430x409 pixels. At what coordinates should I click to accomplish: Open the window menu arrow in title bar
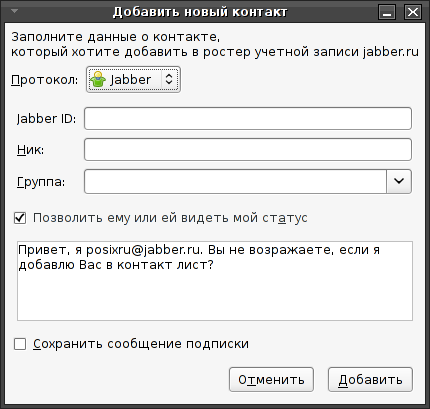[x=14, y=11]
